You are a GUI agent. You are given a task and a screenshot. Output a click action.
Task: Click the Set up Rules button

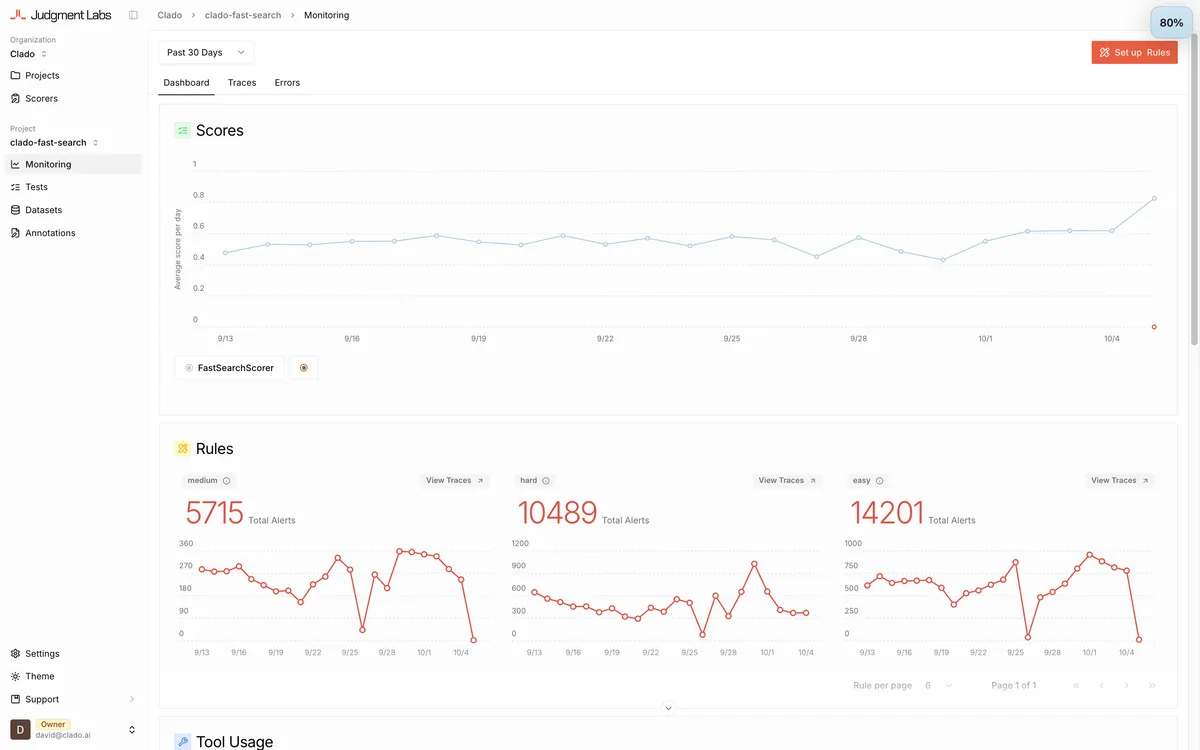1134,52
